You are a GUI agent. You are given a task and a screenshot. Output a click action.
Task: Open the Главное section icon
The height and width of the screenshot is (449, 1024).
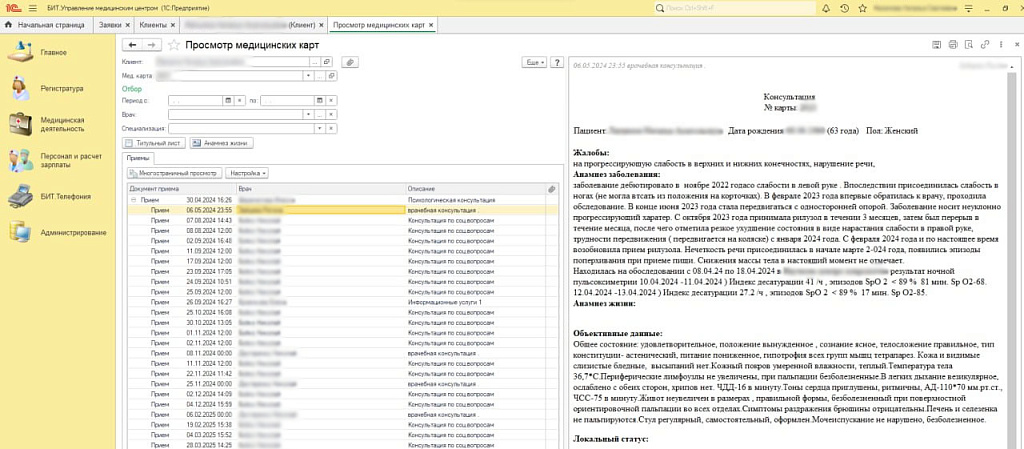tap(20, 52)
